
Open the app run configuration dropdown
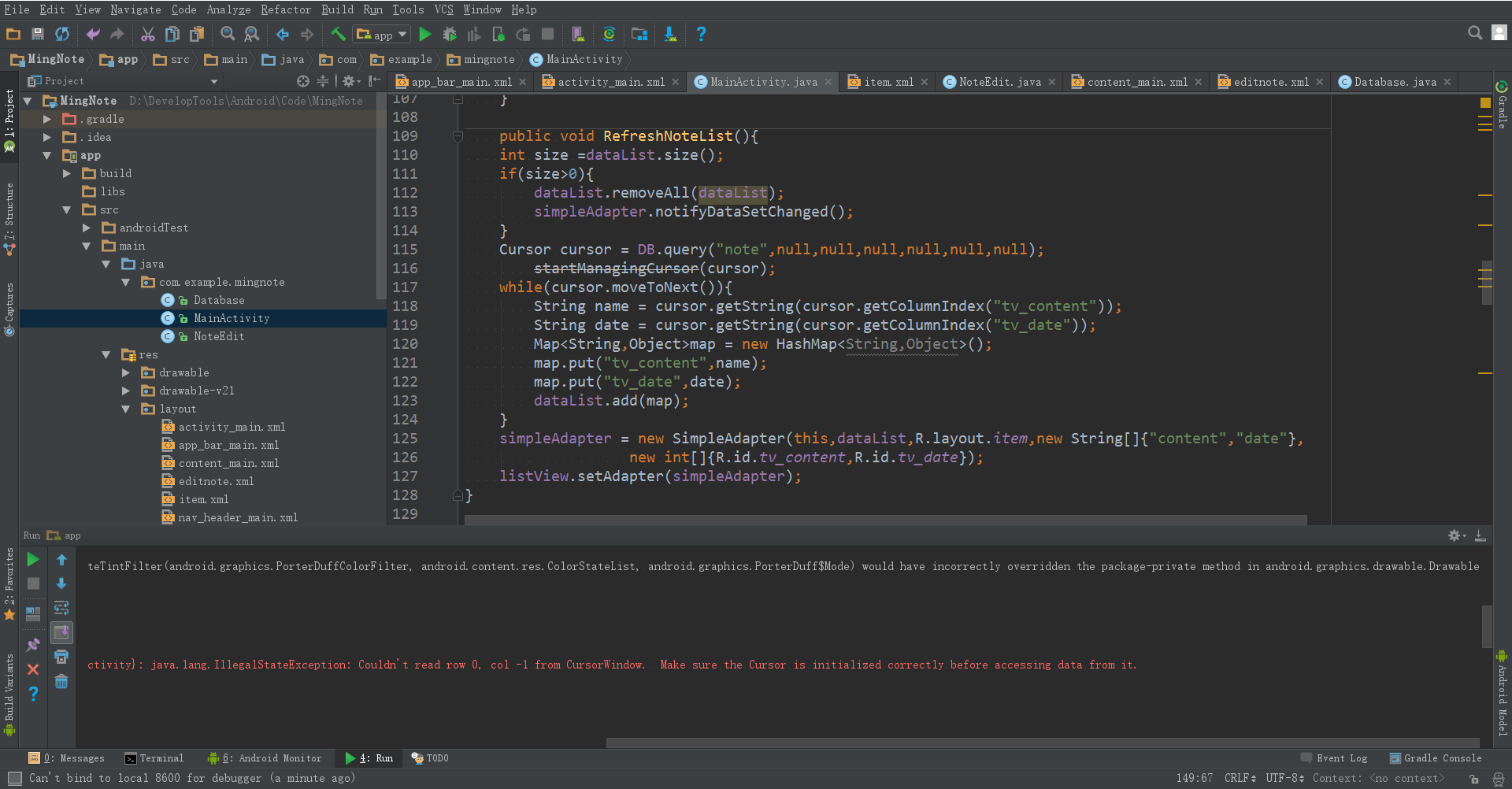(x=383, y=34)
